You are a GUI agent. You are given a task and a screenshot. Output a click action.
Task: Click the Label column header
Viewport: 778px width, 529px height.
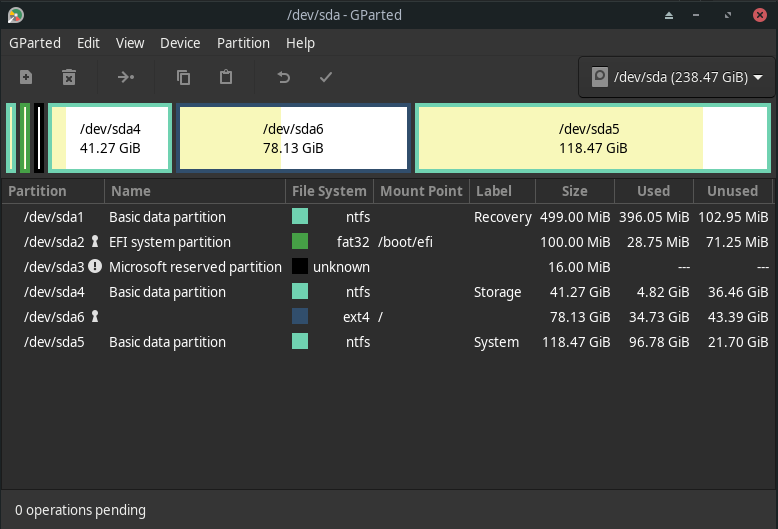click(503, 191)
